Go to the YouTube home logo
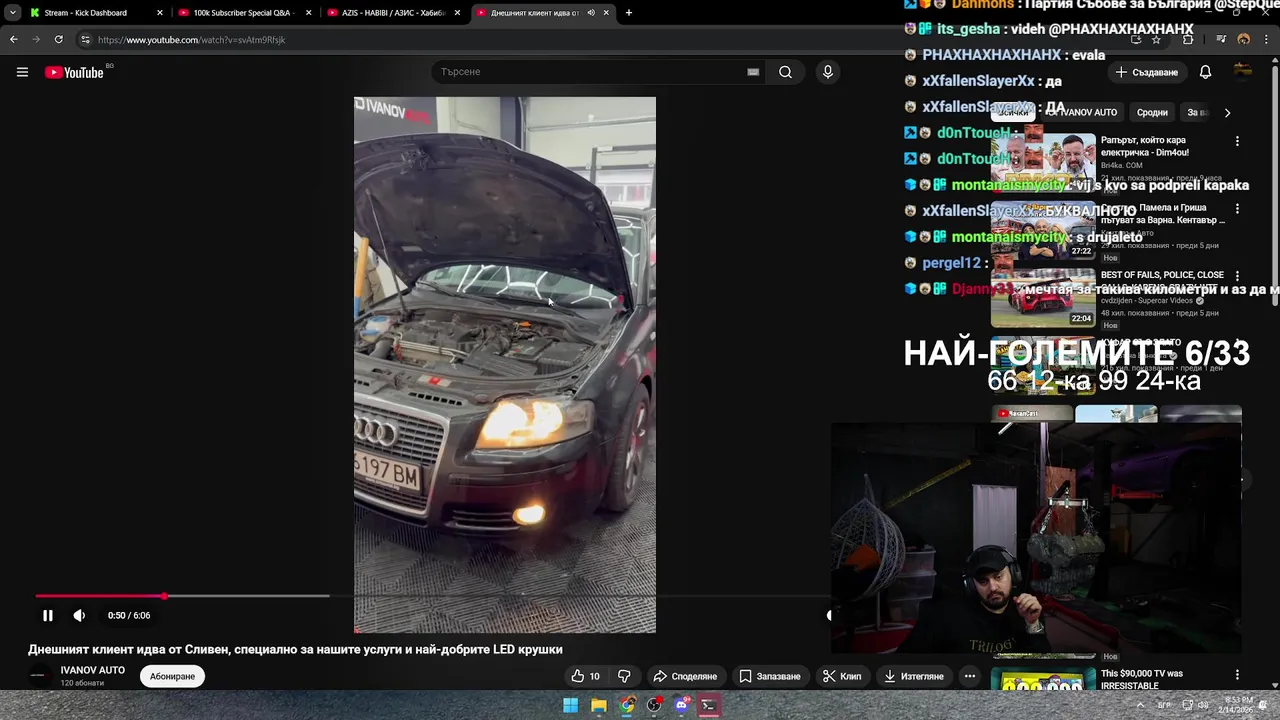This screenshot has height=720, width=1280. click(74, 72)
